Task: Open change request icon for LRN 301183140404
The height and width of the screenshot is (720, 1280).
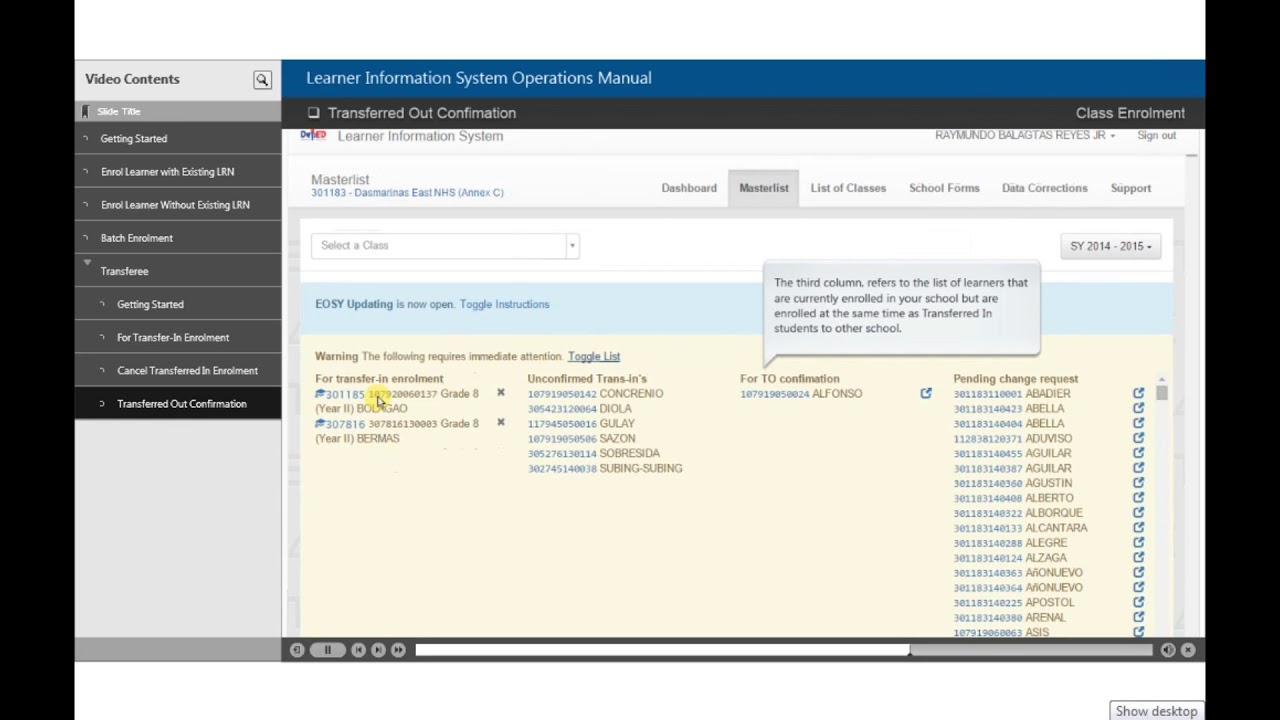Action: click(1138, 424)
